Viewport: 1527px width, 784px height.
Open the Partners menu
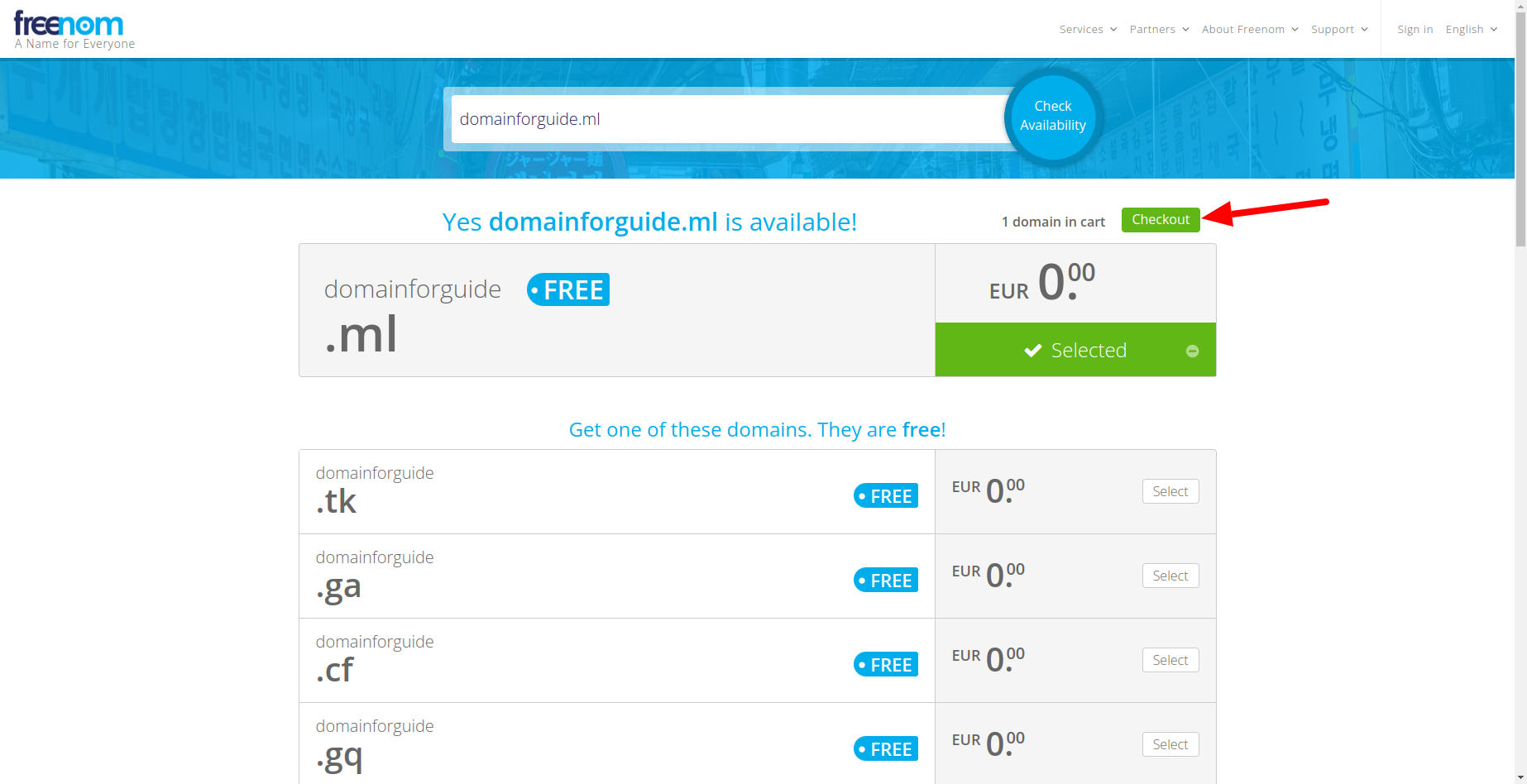(1159, 29)
